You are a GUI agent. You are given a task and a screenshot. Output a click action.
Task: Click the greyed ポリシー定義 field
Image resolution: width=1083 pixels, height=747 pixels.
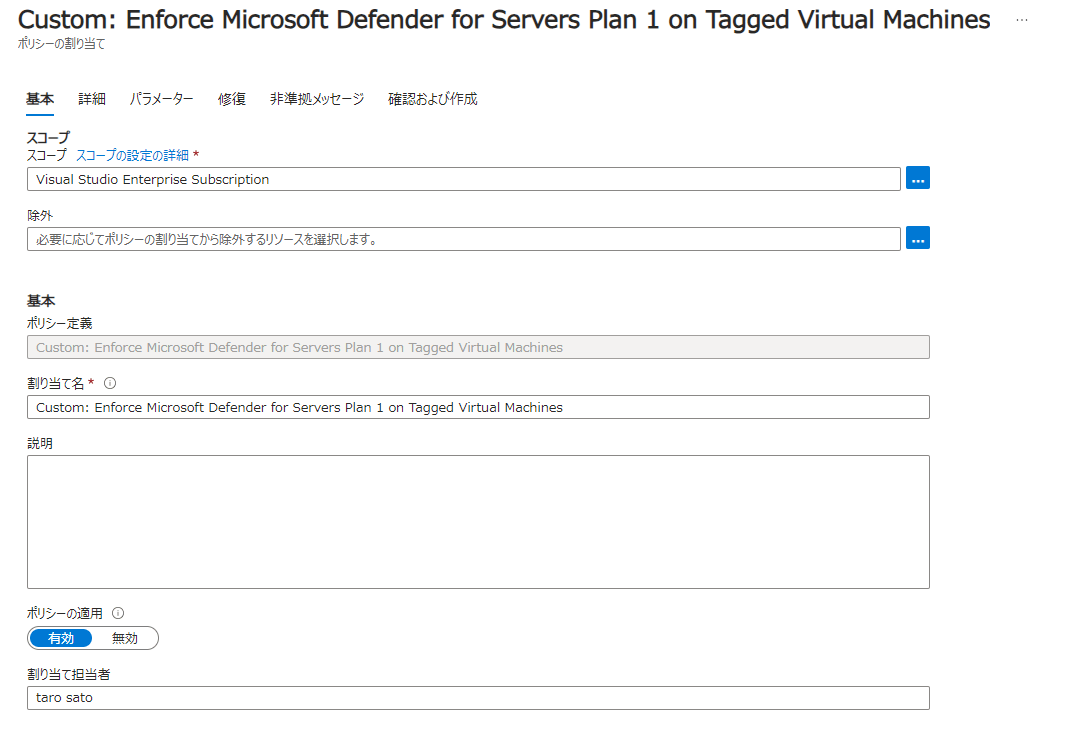click(x=478, y=347)
